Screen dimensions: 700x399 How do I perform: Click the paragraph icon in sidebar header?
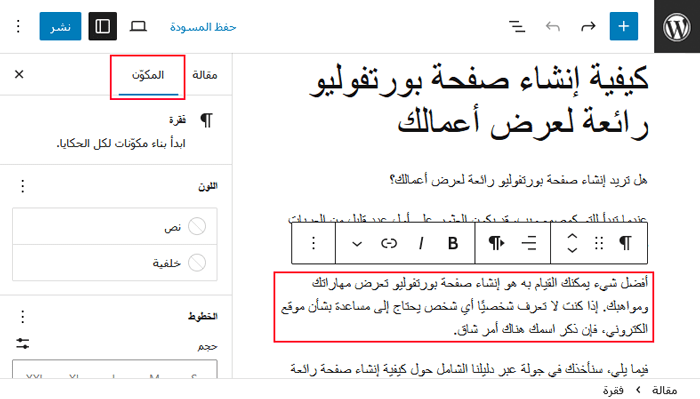(207, 121)
